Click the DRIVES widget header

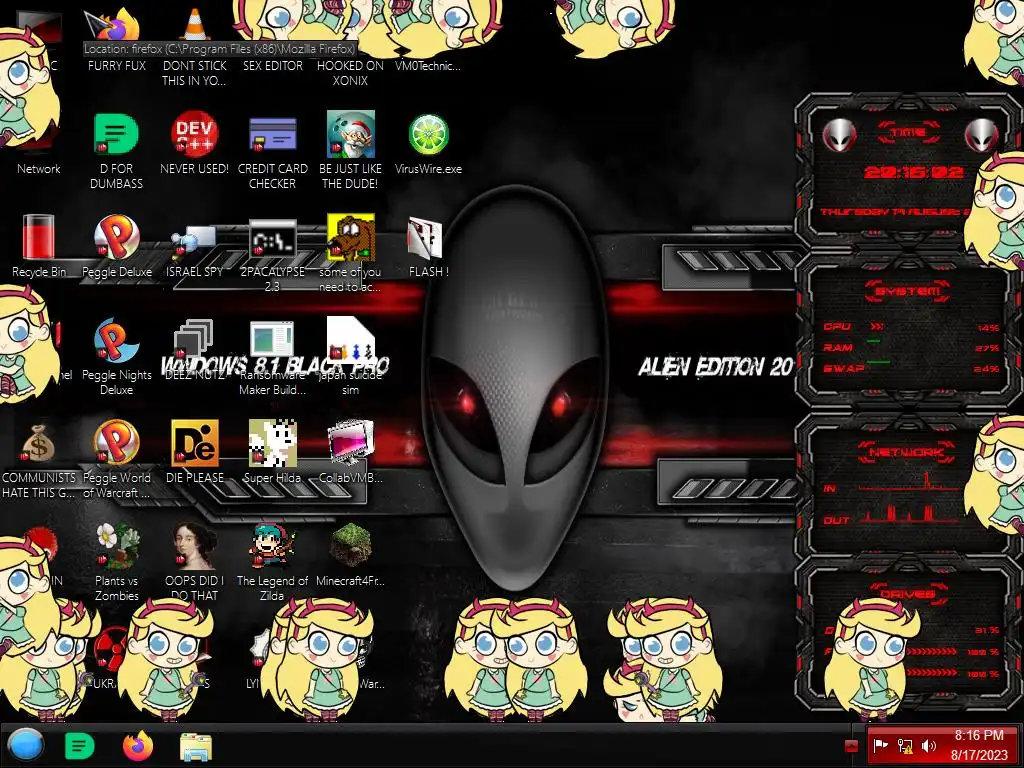click(x=908, y=594)
